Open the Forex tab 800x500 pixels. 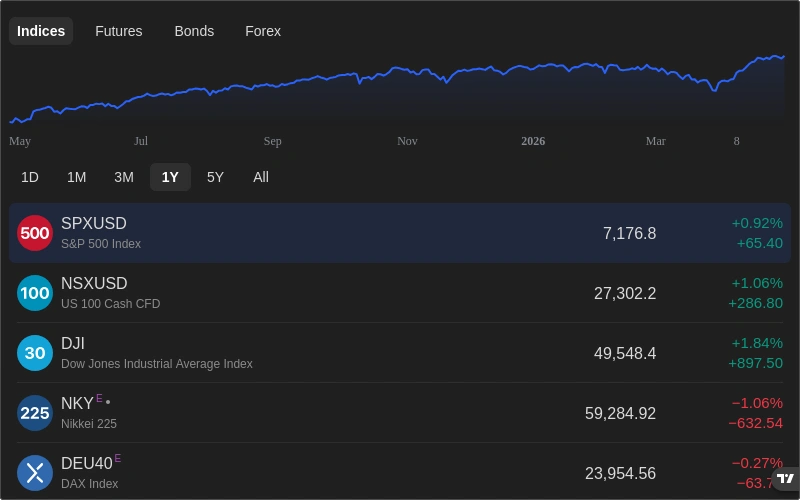pos(263,31)
